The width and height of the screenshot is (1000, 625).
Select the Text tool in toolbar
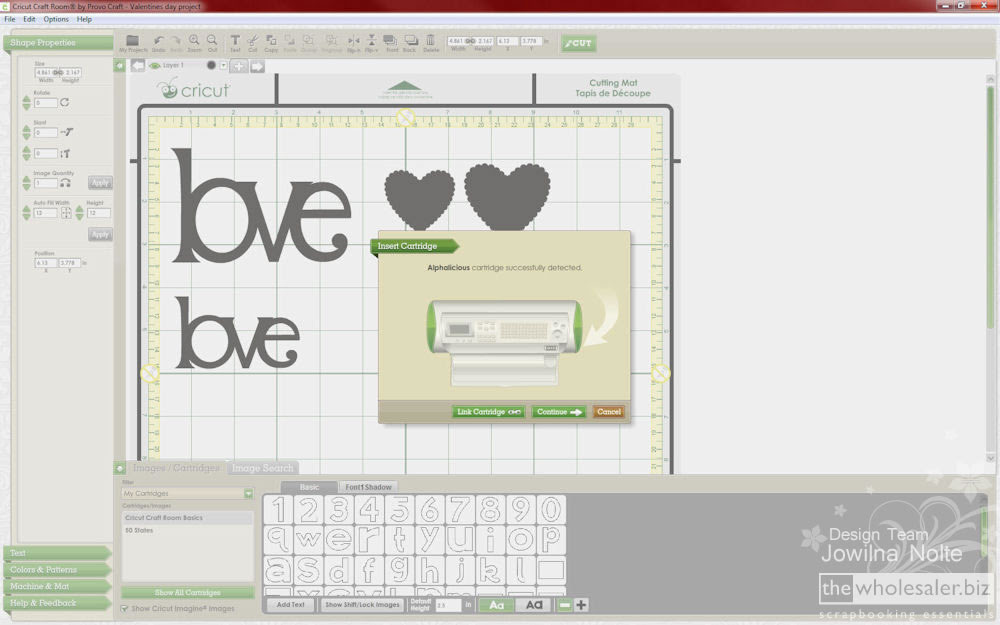(x=235, y=40)
